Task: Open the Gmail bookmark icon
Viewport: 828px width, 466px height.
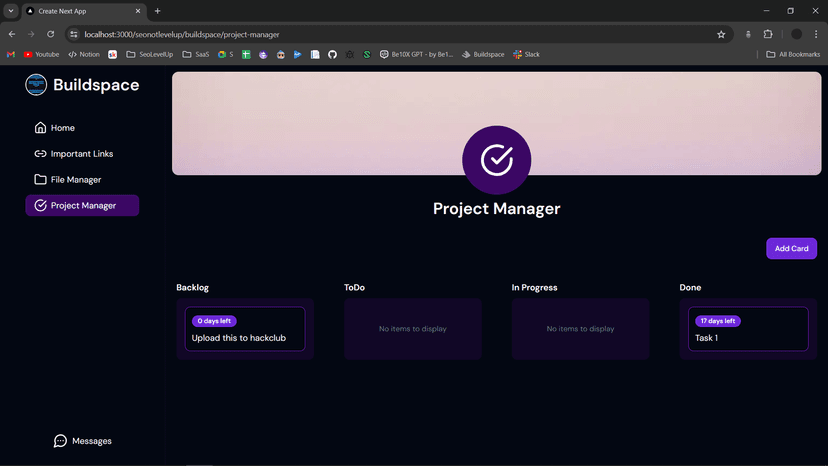Action: point(11,54)
